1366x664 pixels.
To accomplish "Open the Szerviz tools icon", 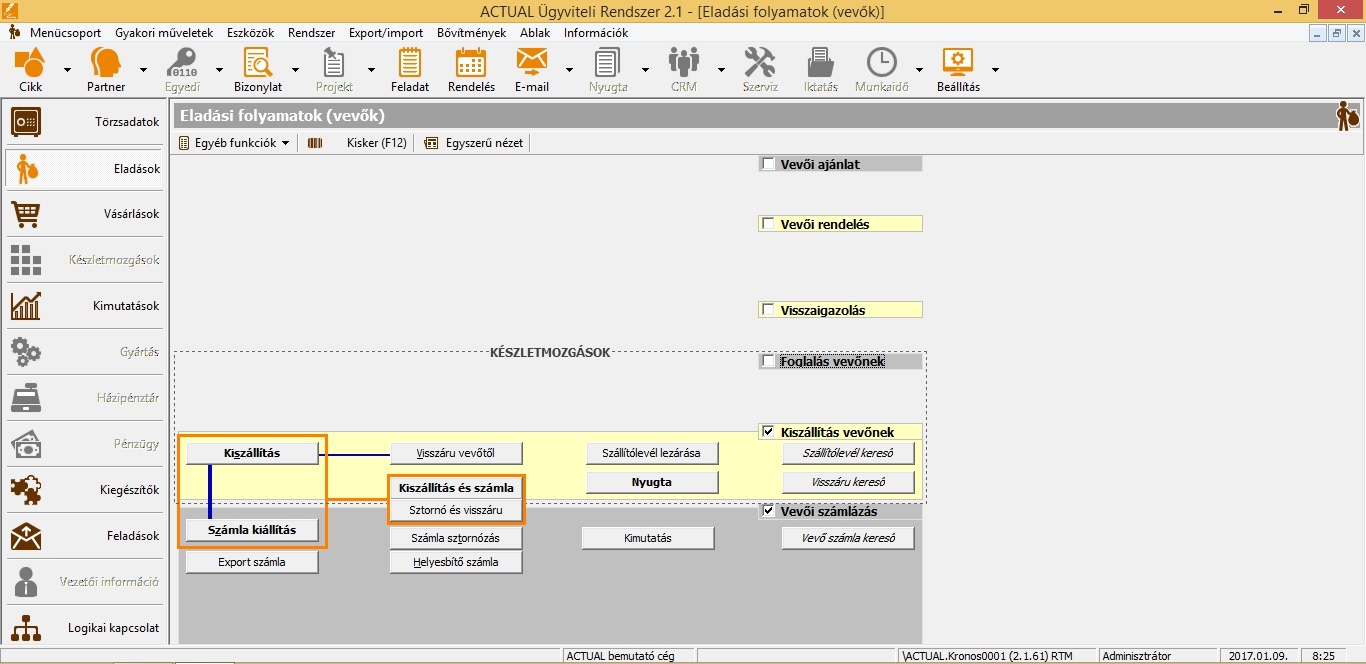I will 760,69.
